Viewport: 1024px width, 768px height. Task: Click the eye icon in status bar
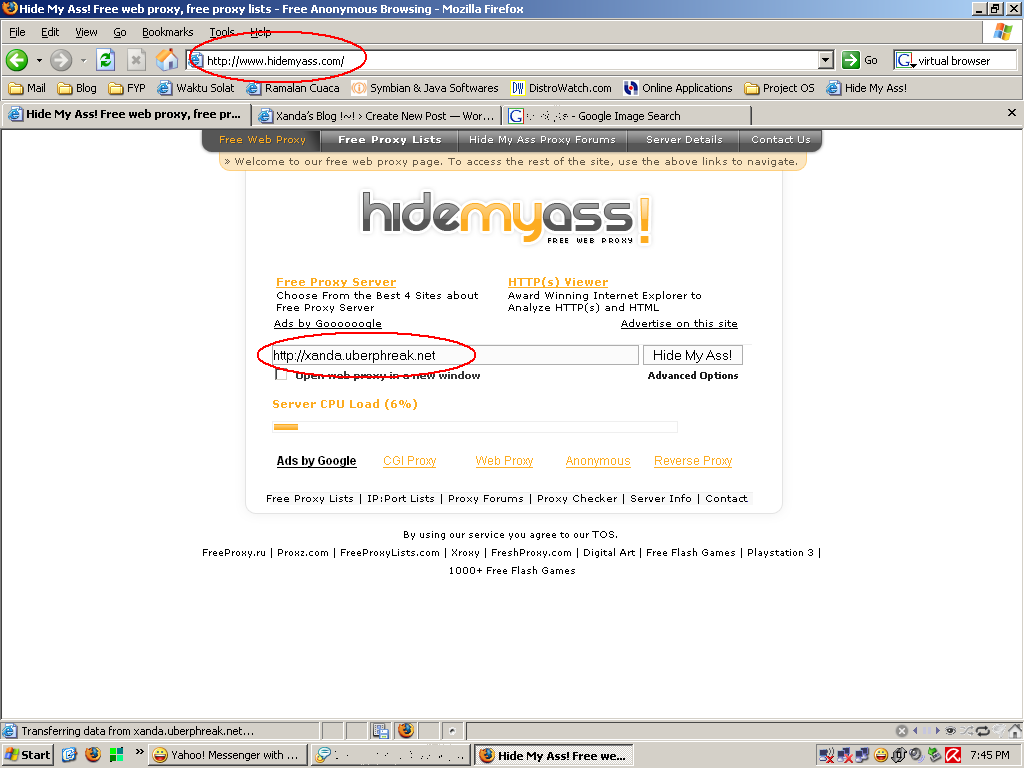tap(951, 731)
